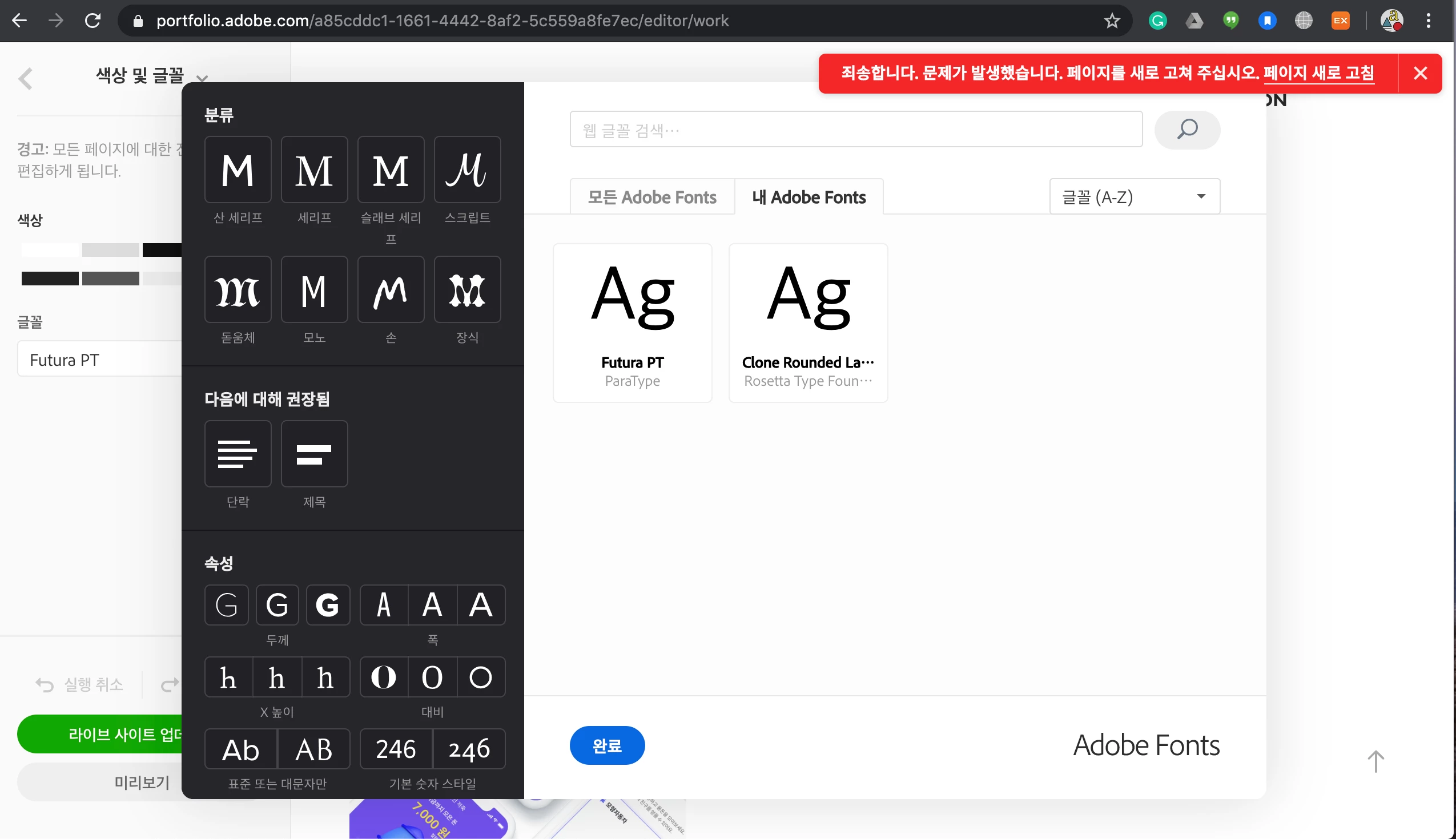Switch to the My Adobe Fonts tab
This screenshot has height=839, width=1456.
point(809,197)
